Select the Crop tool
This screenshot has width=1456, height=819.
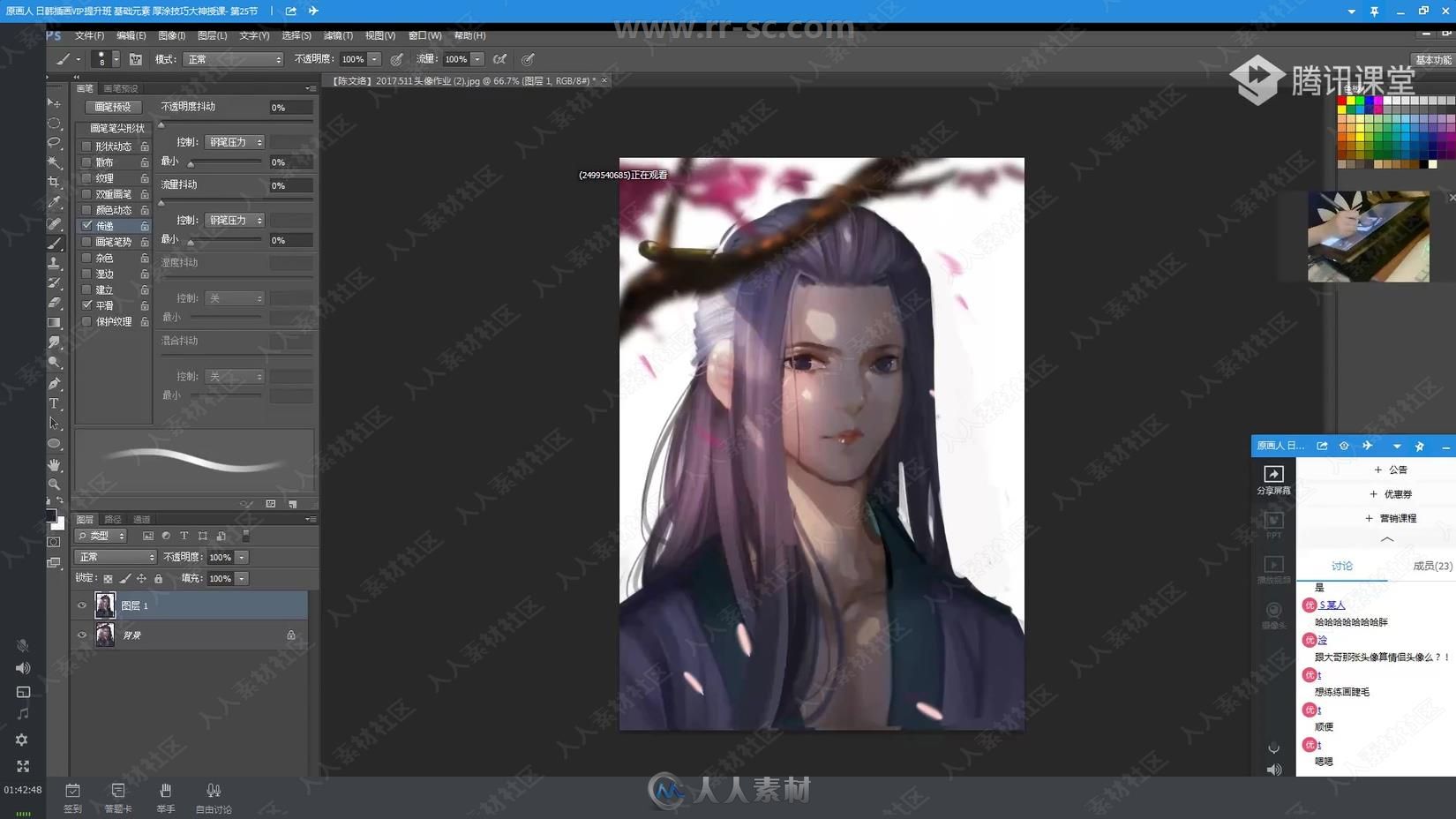tap(54, 183)
